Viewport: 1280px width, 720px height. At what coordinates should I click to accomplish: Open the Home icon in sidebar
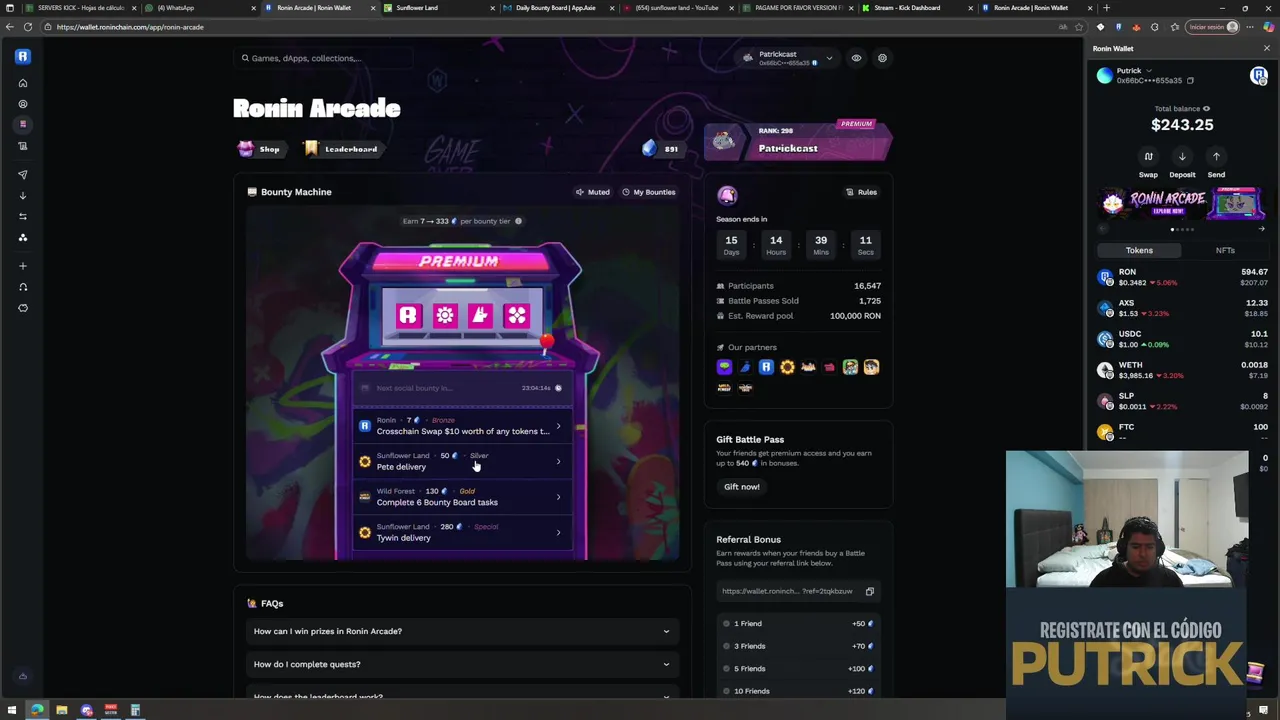[x=22, y=83]
